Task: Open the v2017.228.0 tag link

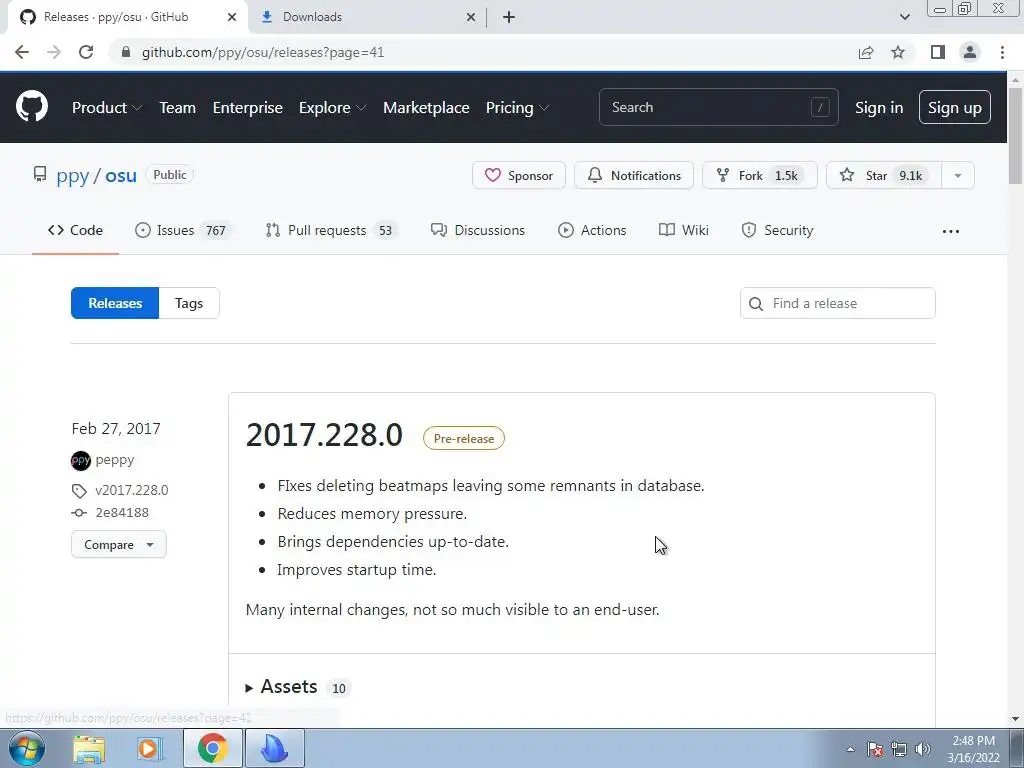Action: (132, 490)
